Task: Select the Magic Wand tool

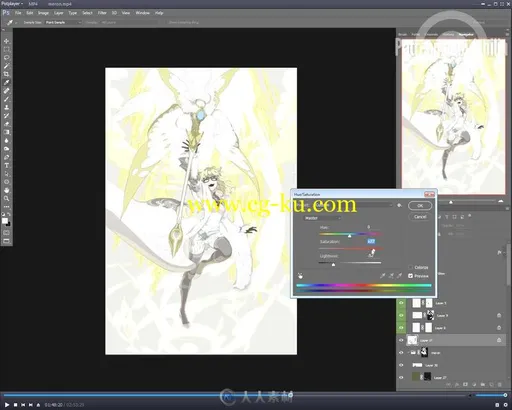Action: [x=6, y=66]
